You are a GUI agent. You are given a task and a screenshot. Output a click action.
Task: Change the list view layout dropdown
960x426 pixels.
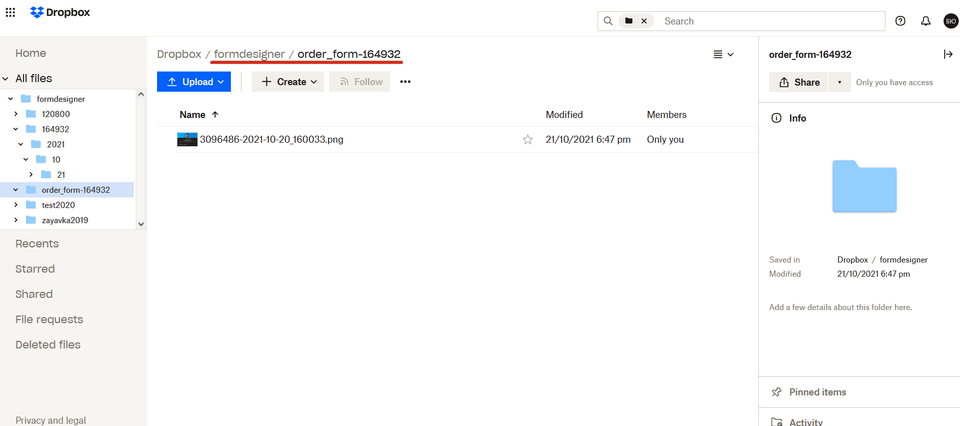pyautogui.click(x=723, y=54)
